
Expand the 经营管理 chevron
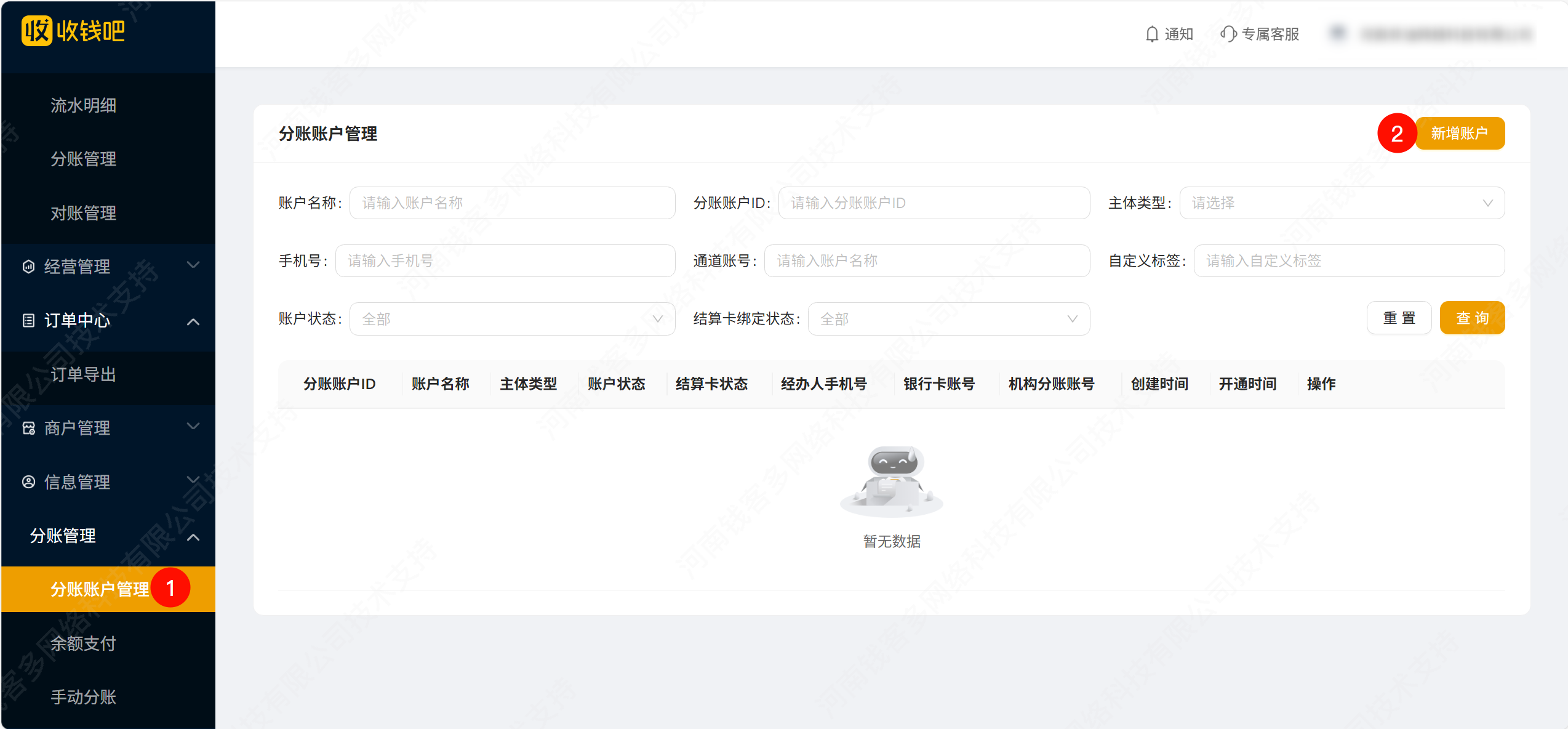[x=193, y=265]
